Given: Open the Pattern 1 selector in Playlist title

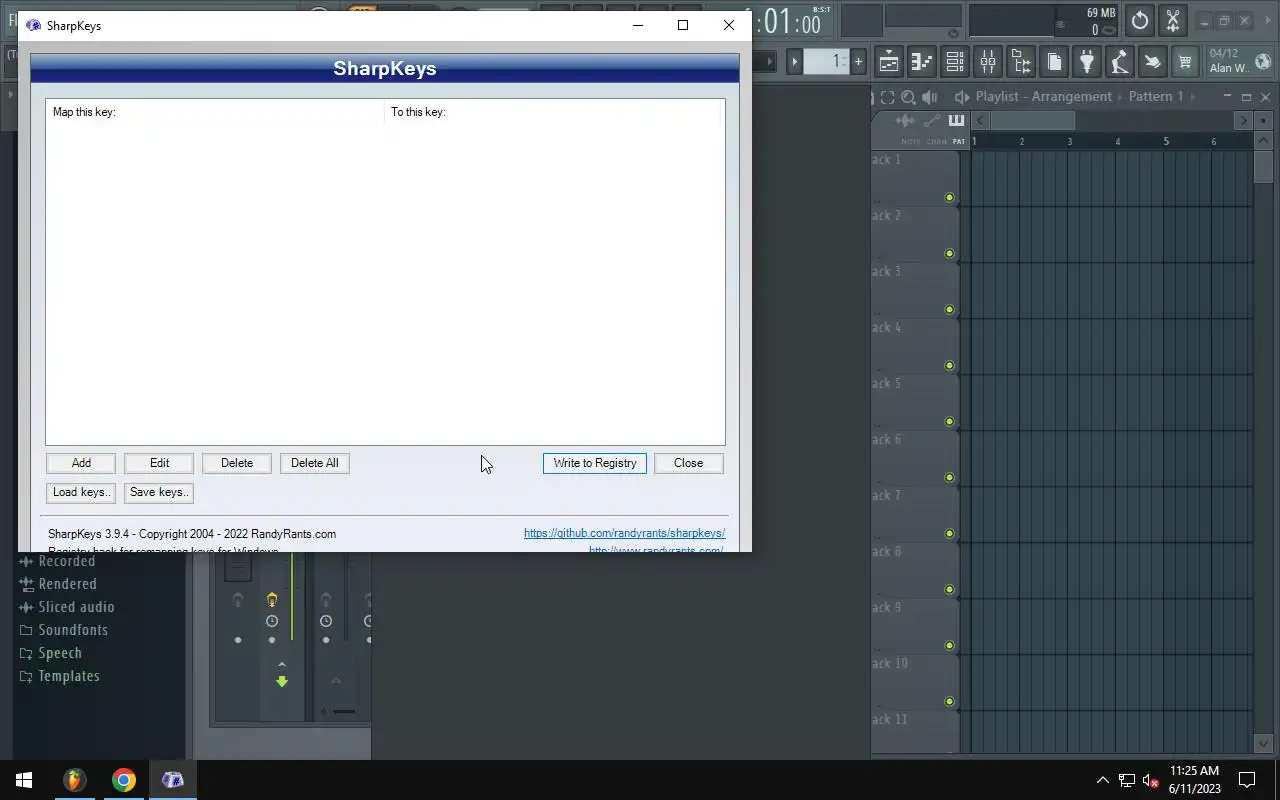Looking at the screenshot, I should [x=1156, y=97].
